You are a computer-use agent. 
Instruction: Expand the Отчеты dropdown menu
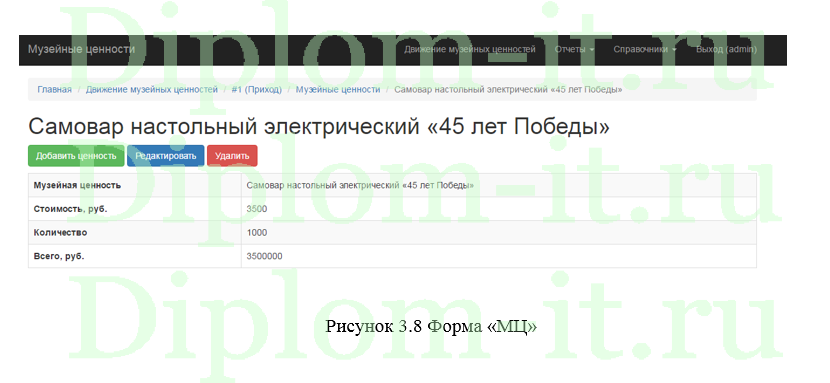pyautogui.click(x=574, y=50)
